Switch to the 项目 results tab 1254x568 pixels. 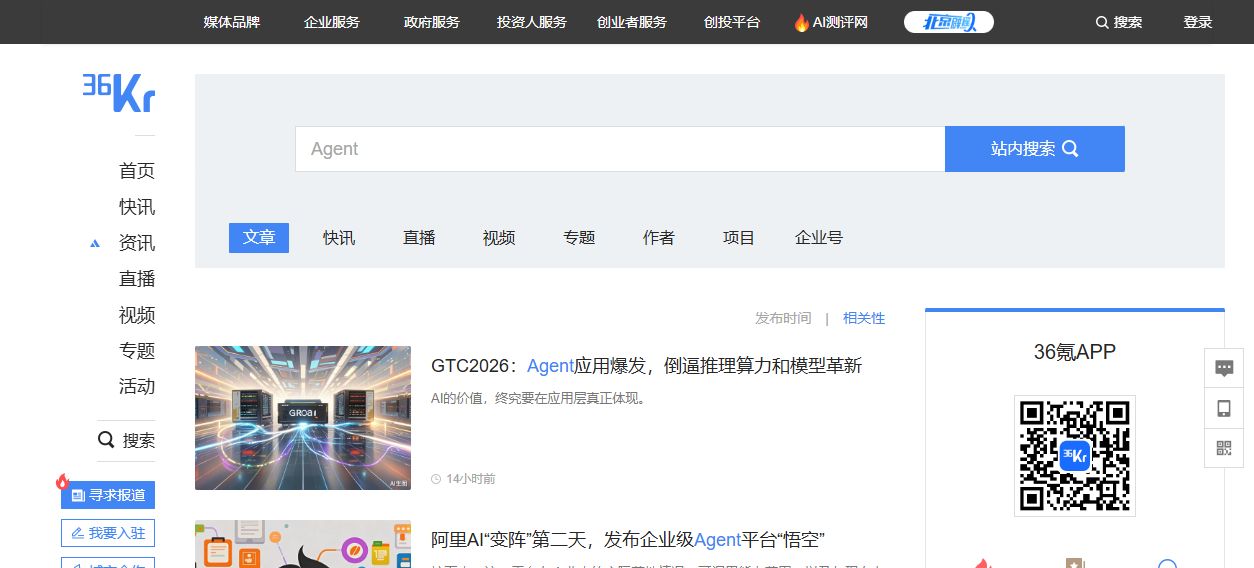pyautogui.click(x=739, y=238)
